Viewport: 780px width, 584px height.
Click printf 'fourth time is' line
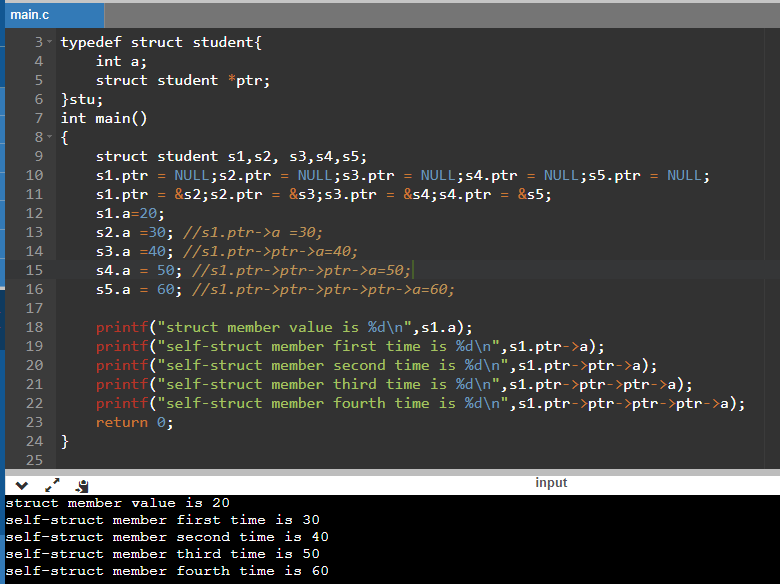[x=420, y=403]
